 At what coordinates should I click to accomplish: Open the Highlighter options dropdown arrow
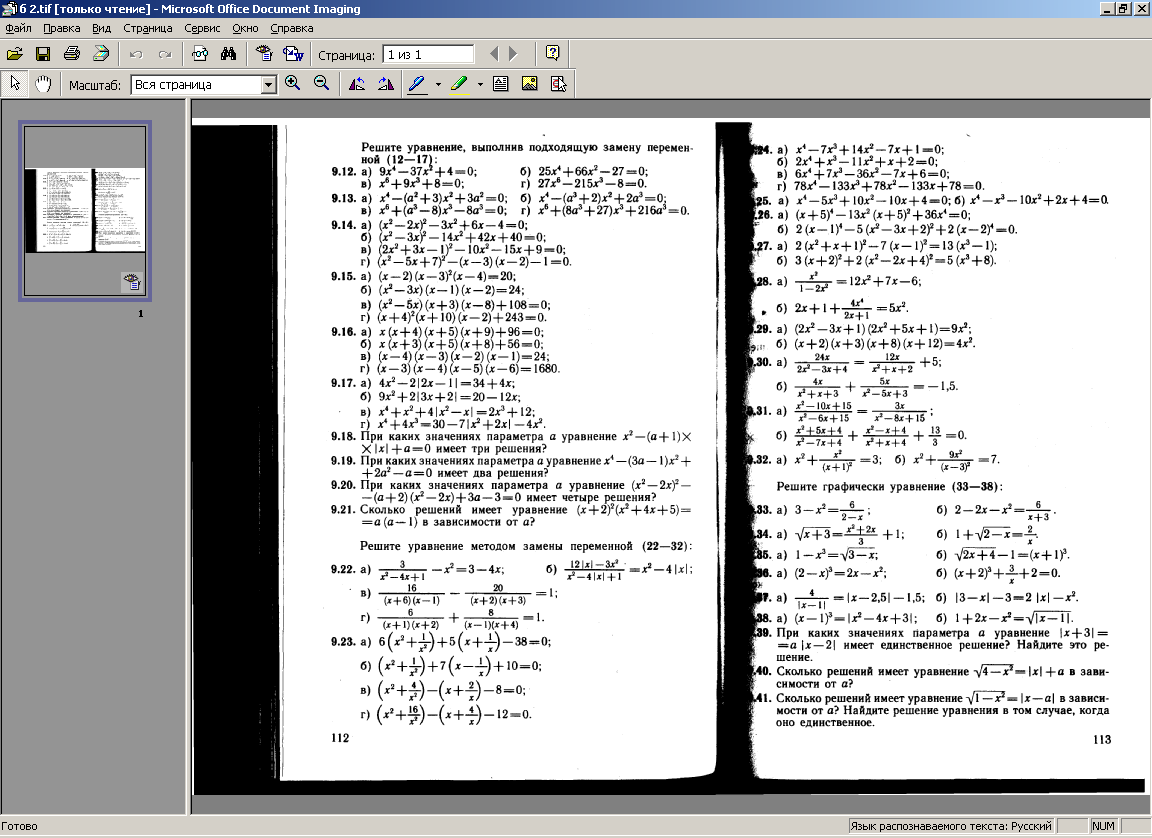point(480,84)
